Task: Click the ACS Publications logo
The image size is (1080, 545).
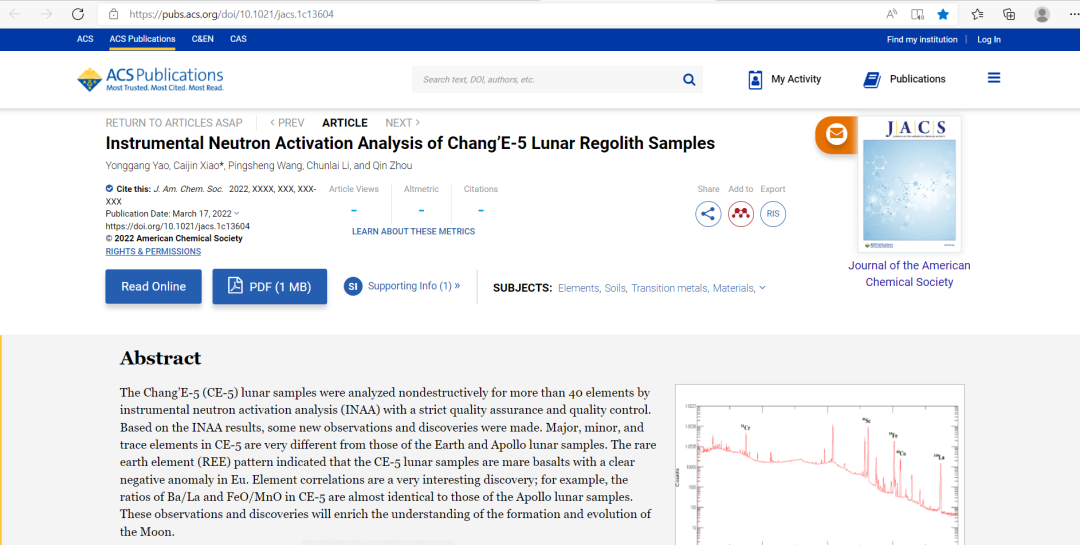Action: point(150,80)
